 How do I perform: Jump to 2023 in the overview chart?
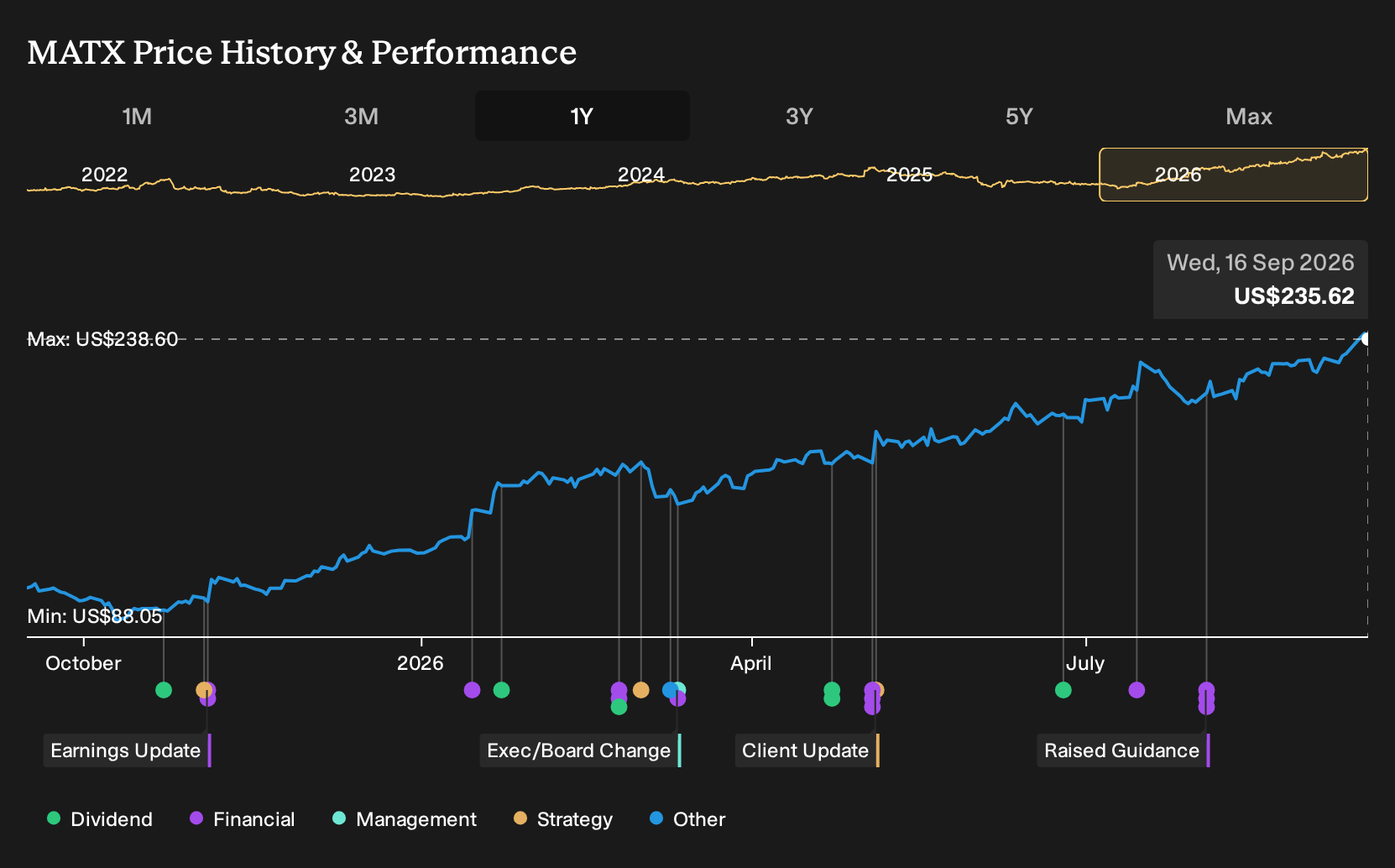pos(372,175)
